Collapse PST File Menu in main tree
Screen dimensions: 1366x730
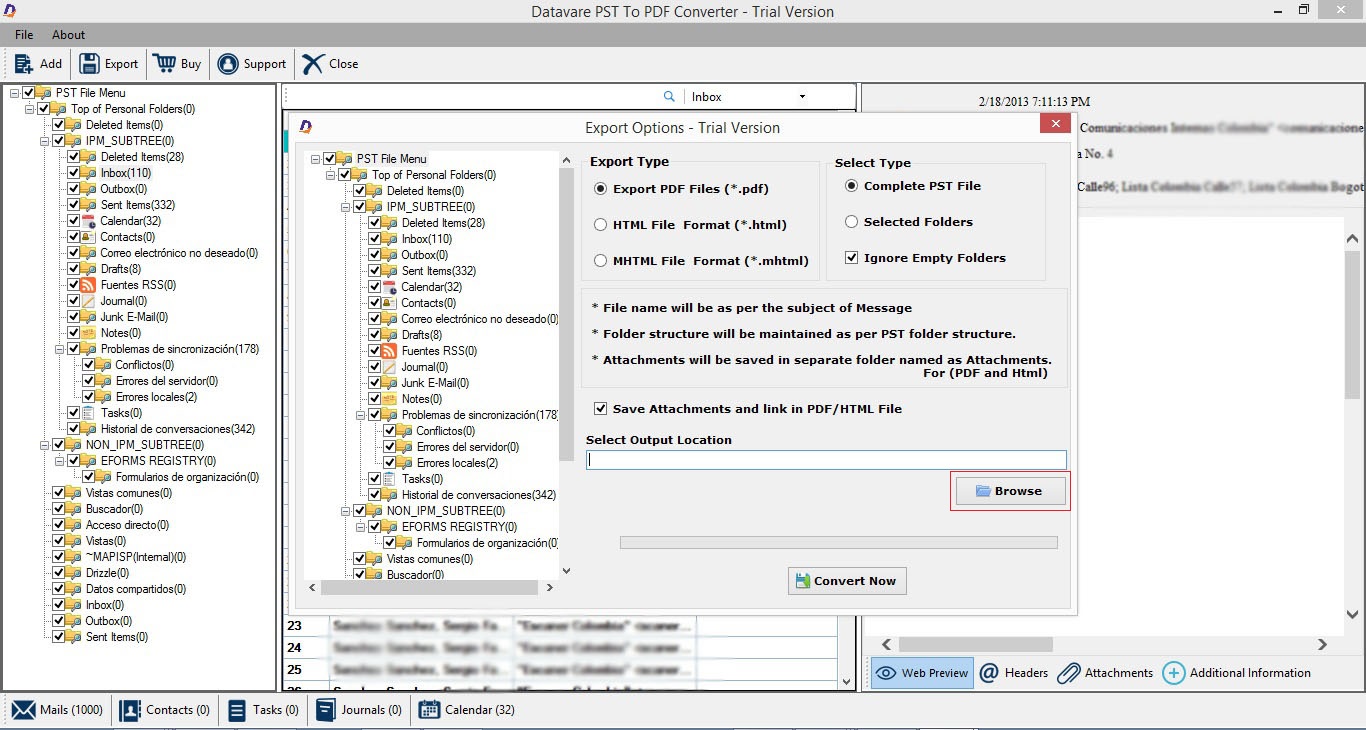15,93
